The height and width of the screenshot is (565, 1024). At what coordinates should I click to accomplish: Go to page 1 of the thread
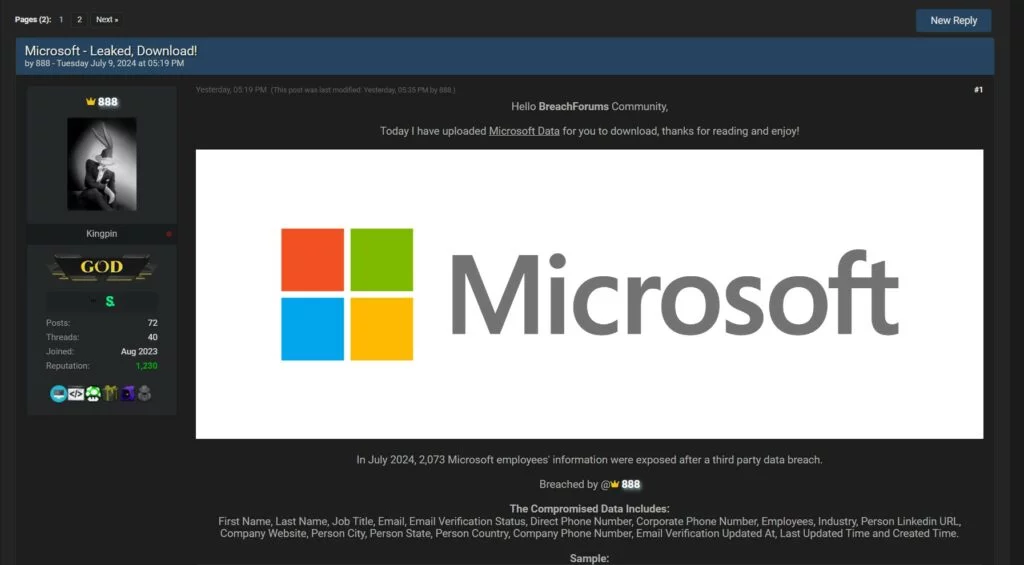point(61,19)
